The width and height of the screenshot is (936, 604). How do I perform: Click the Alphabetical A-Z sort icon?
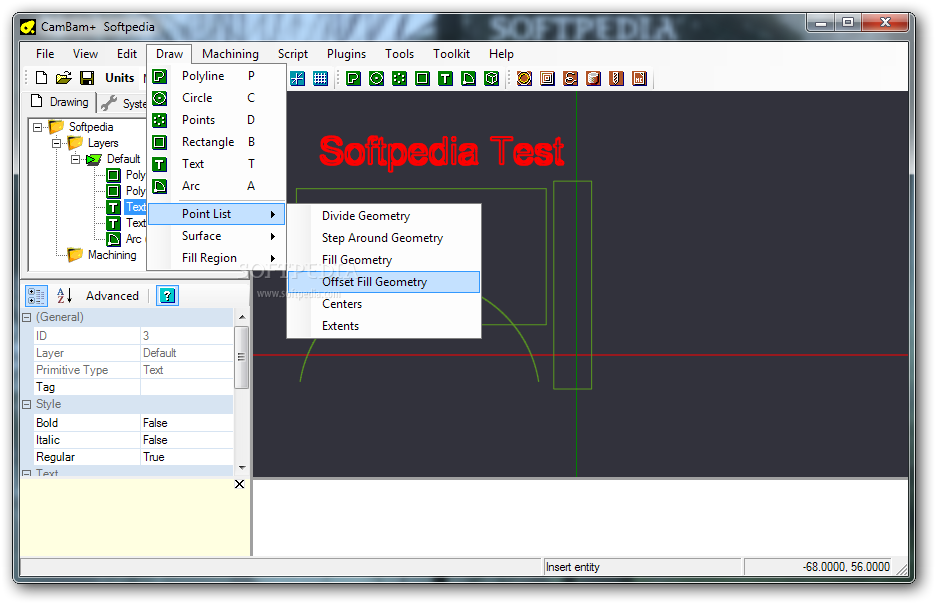(64, 295)
